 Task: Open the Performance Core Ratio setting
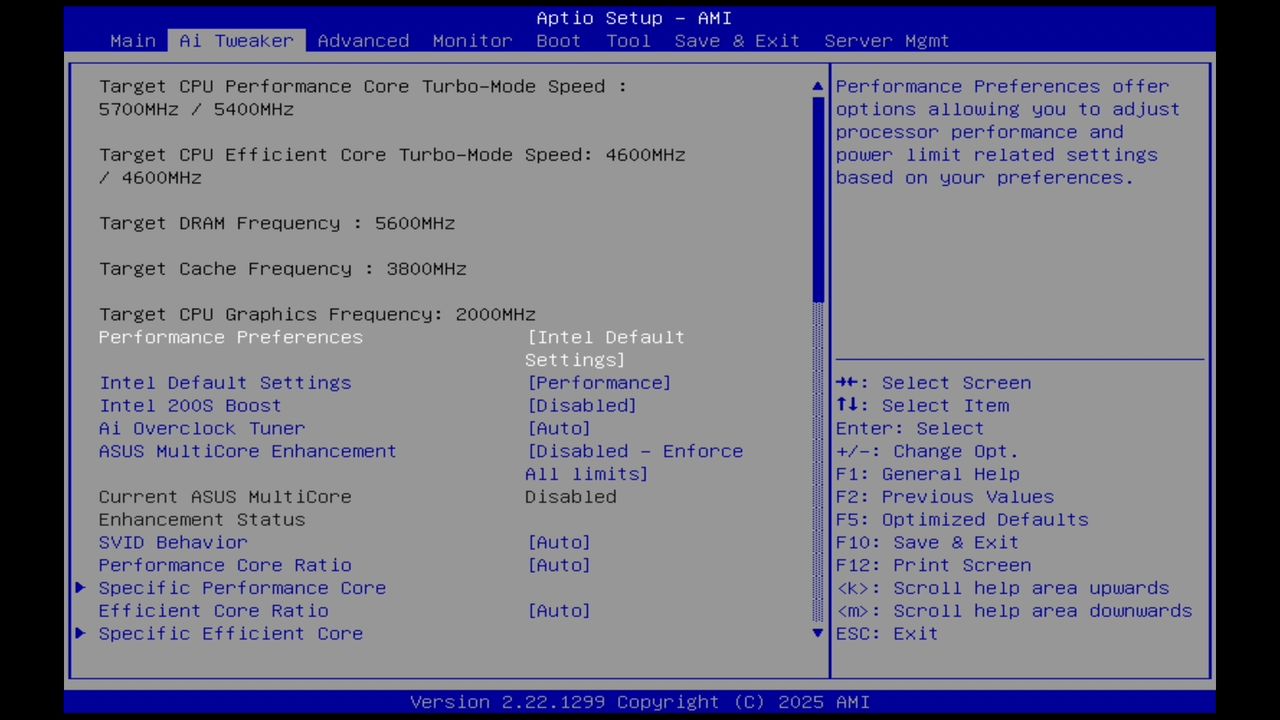point(225,565)
